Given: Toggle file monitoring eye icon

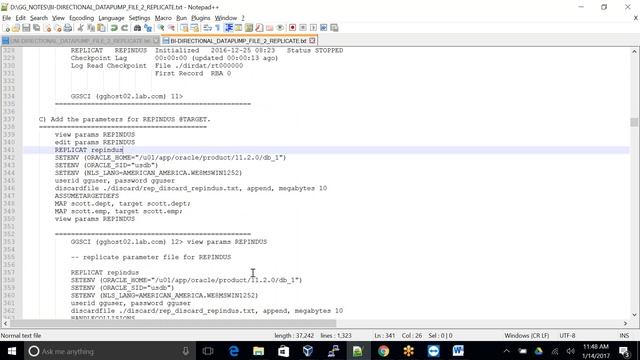Looking at the screenshot, I should (280, 28).
